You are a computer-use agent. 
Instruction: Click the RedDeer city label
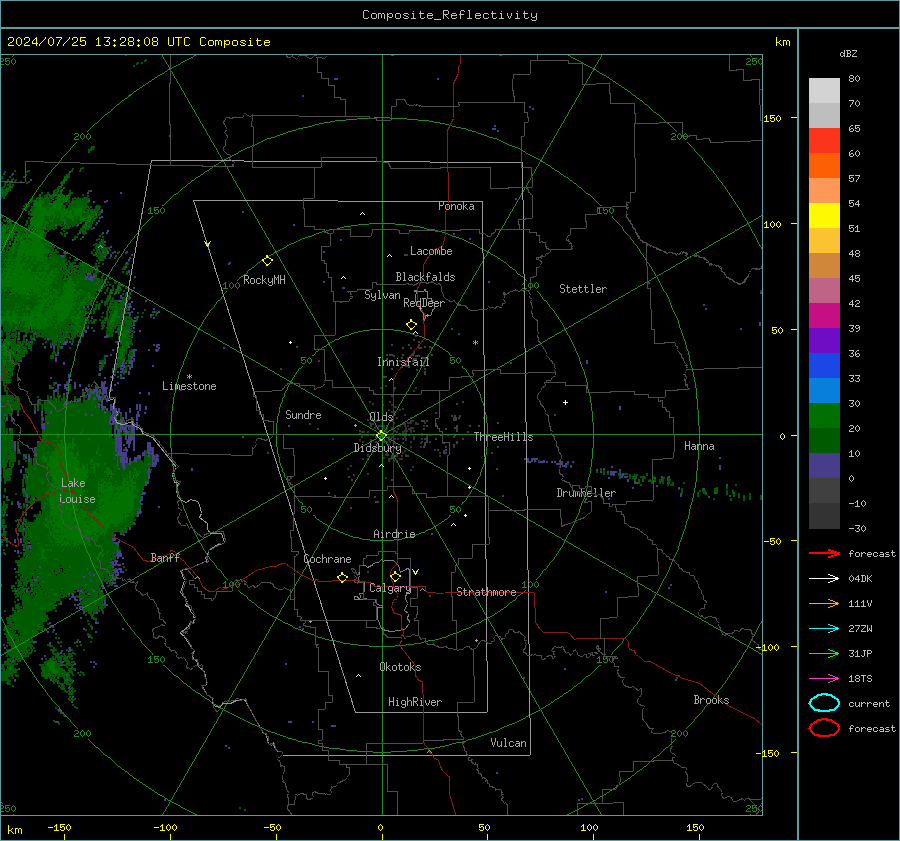[x=424, y=303]
